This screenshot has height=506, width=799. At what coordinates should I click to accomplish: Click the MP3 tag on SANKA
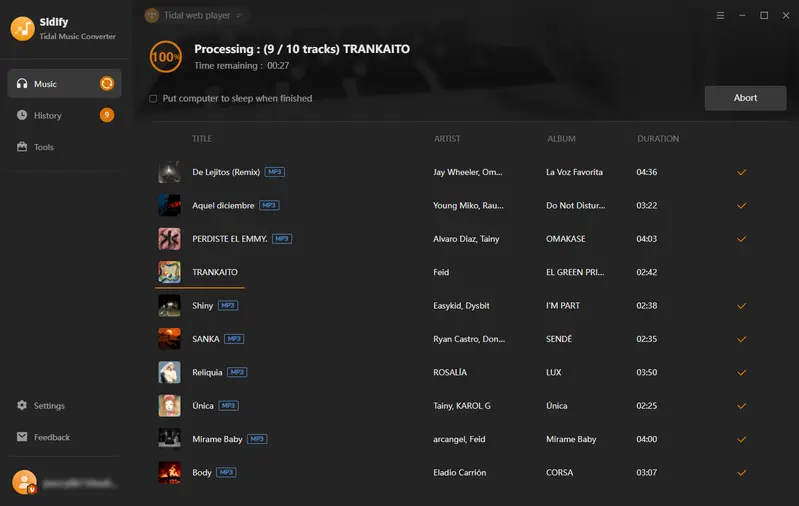[234, 339]
